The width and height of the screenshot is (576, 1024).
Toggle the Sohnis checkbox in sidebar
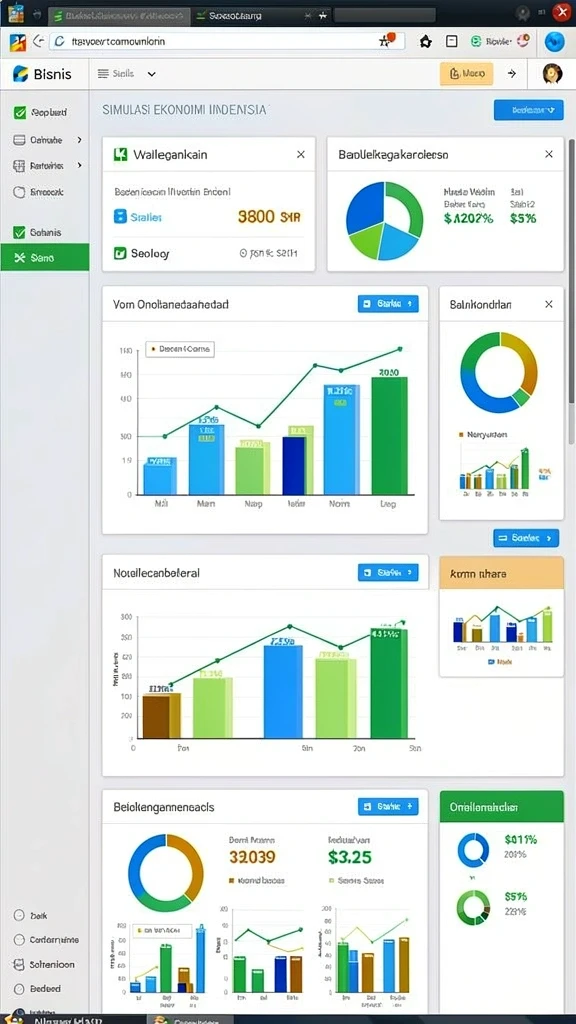[20, 232]
